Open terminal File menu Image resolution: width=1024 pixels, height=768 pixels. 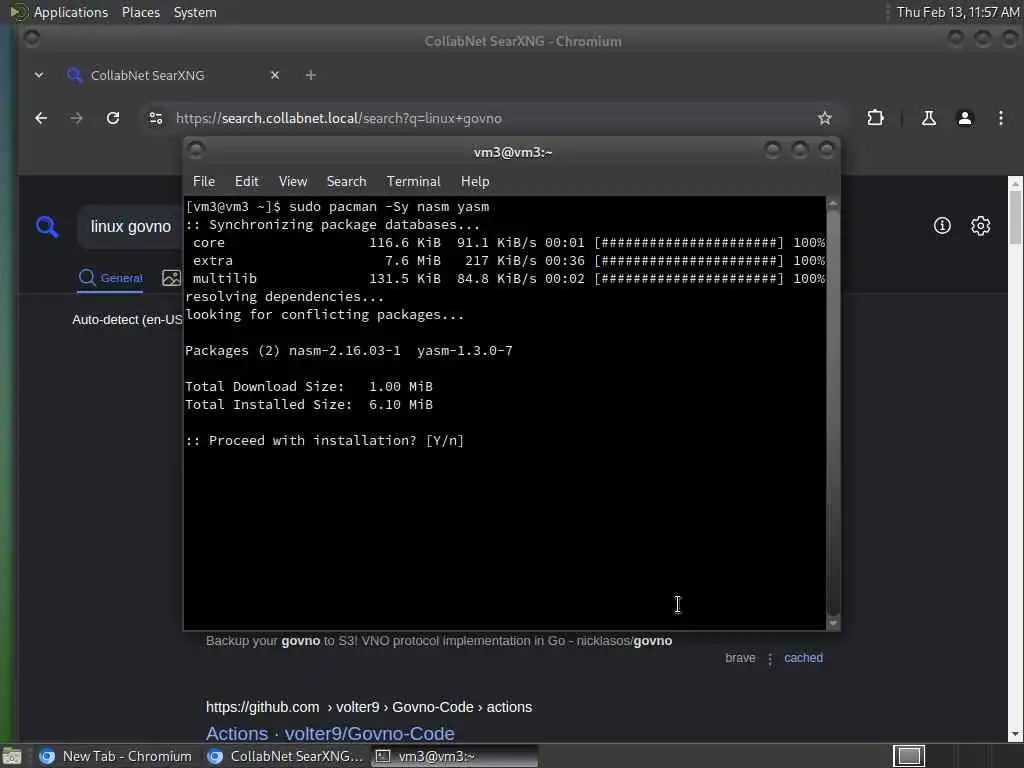(204, 182)
